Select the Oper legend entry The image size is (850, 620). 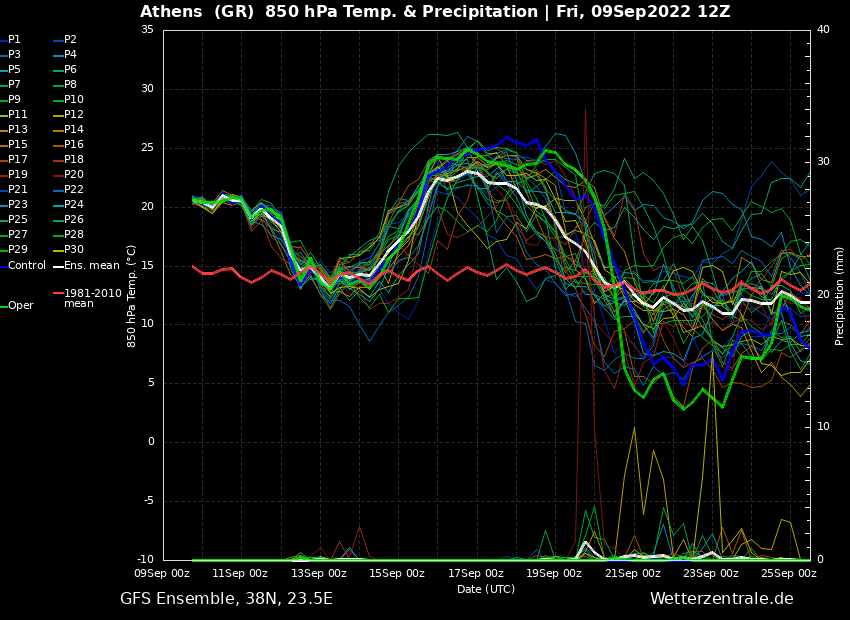point(20,306)
